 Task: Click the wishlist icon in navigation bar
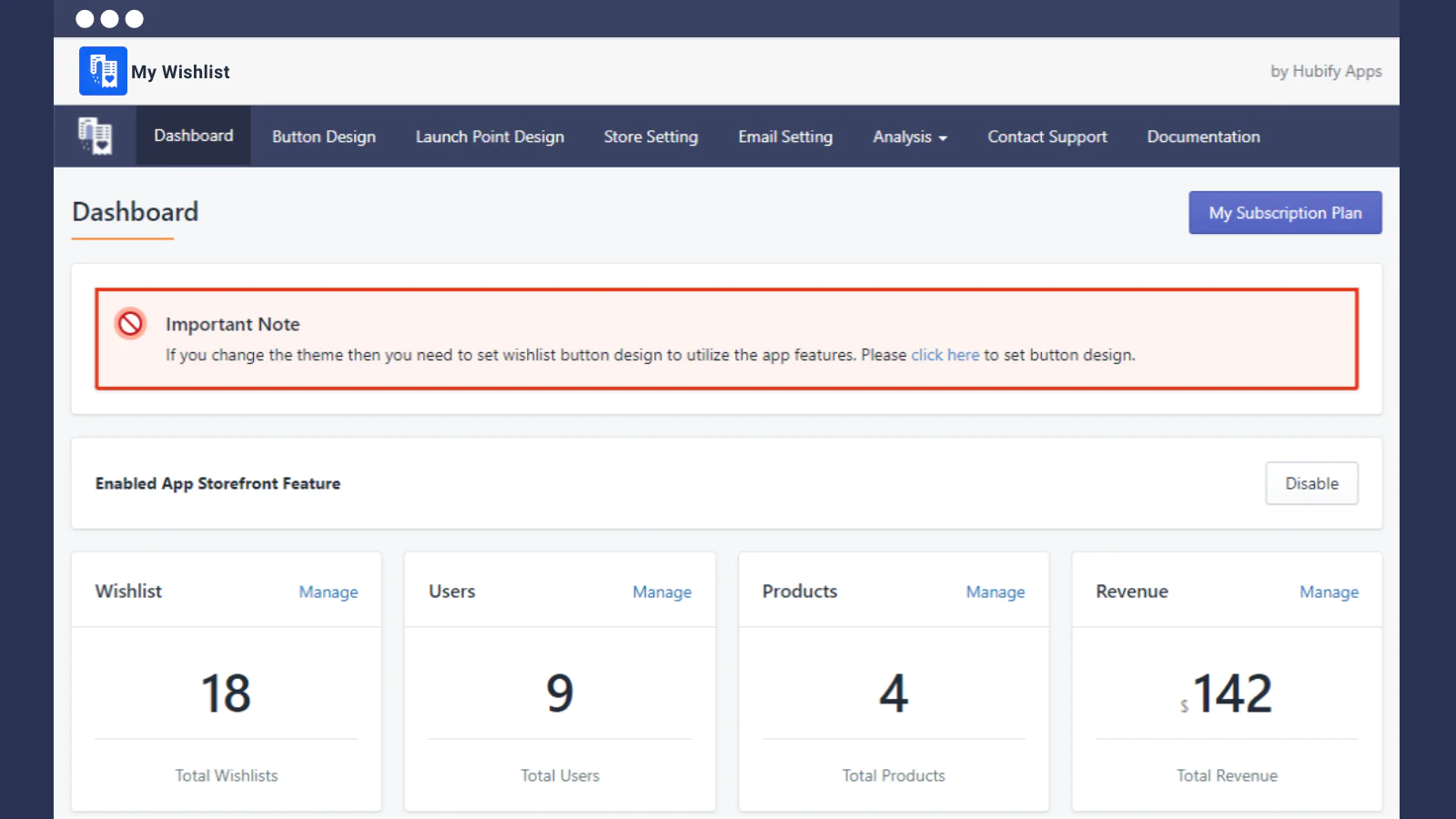coord(95,136)
